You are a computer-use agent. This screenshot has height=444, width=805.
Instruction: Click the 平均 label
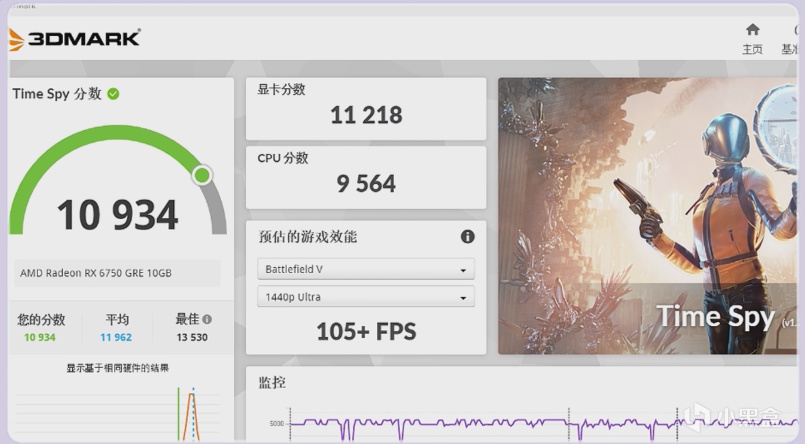point(117,320)
